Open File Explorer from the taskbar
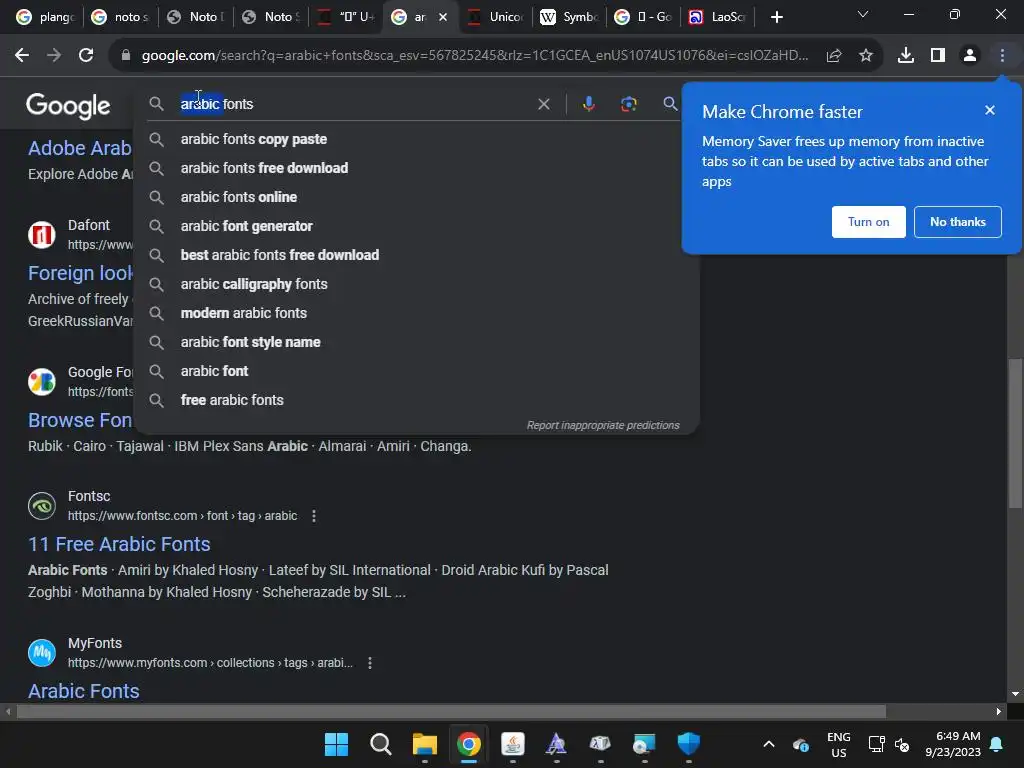Viewport: 1024px width, 768px height. [424, 744]
